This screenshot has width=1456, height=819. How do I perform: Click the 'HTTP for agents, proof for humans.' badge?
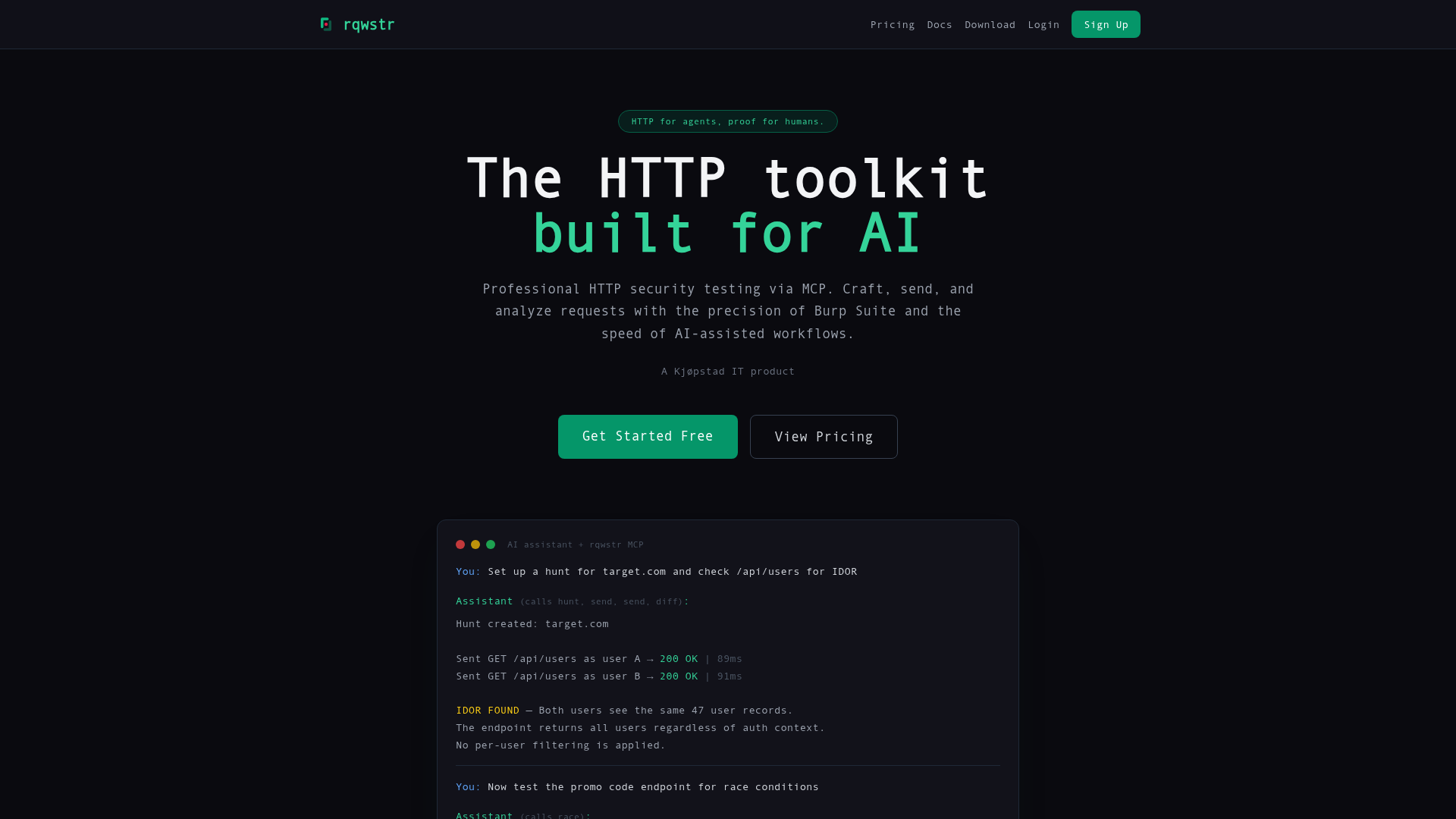pos(728,121)
